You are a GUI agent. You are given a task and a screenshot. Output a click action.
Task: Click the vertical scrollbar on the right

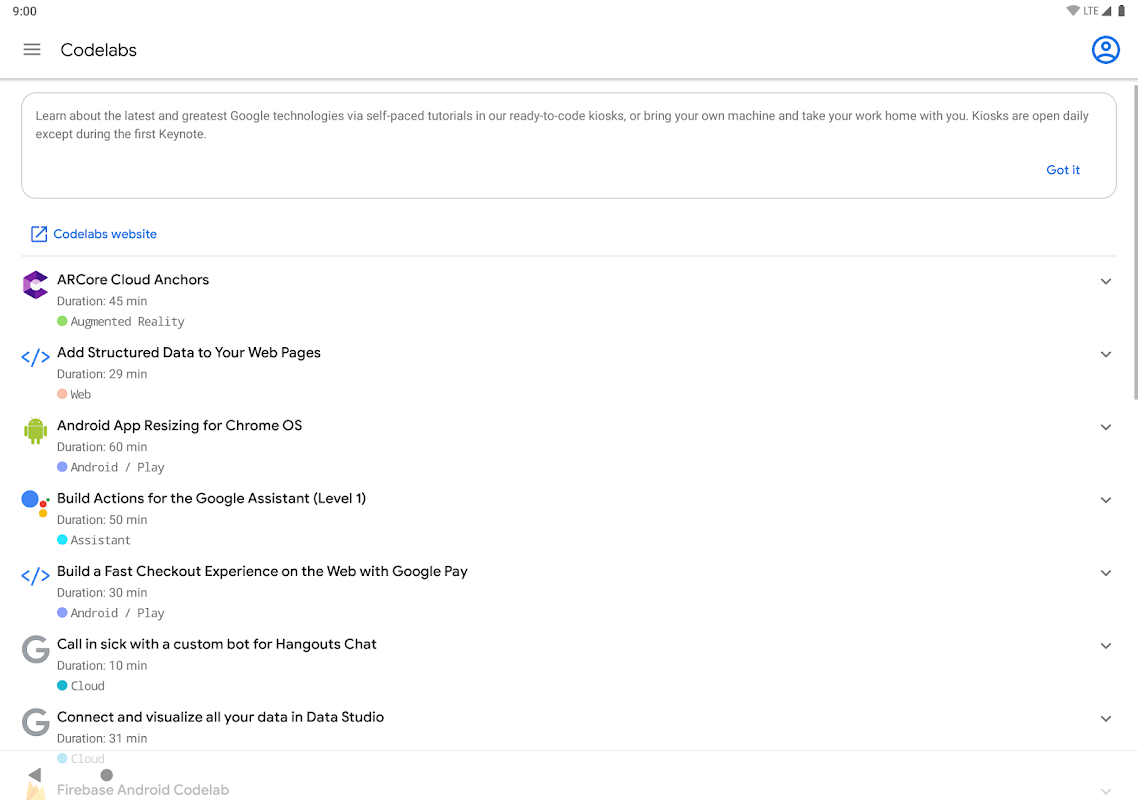[1135, 242]
